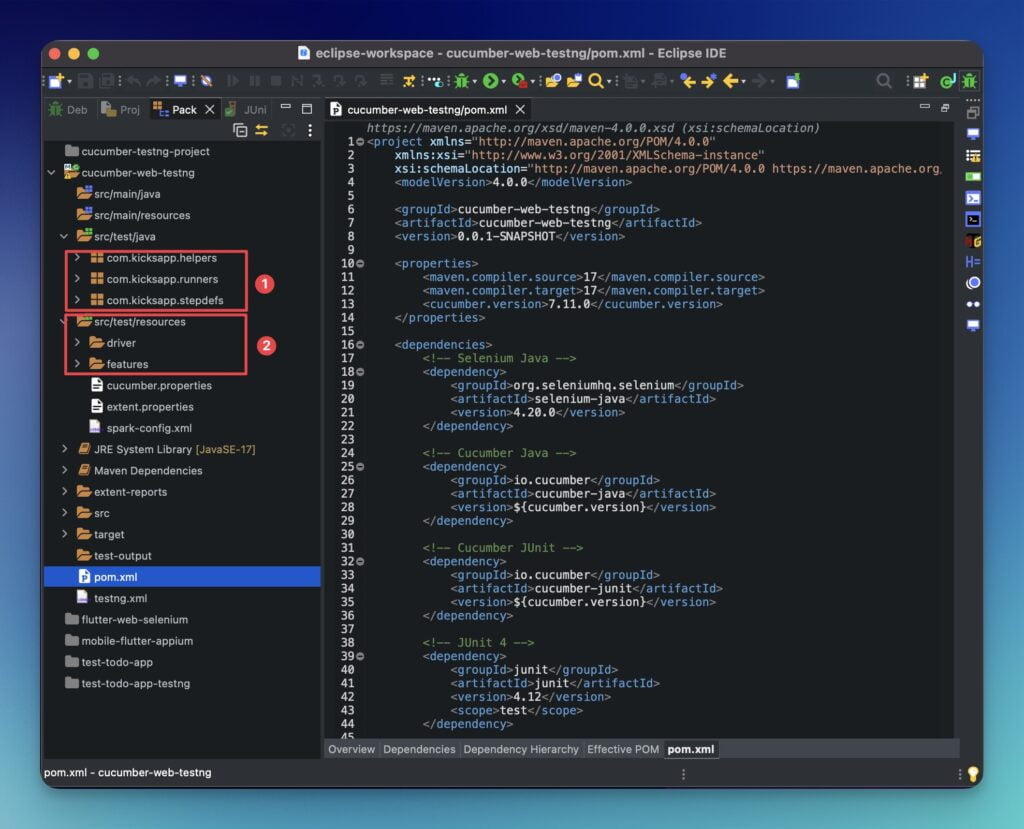Image resolution: width=1024 pixels, height=829 pixels.
Task: Click the Restore icon atop right trim
Action: coord(973,113)
